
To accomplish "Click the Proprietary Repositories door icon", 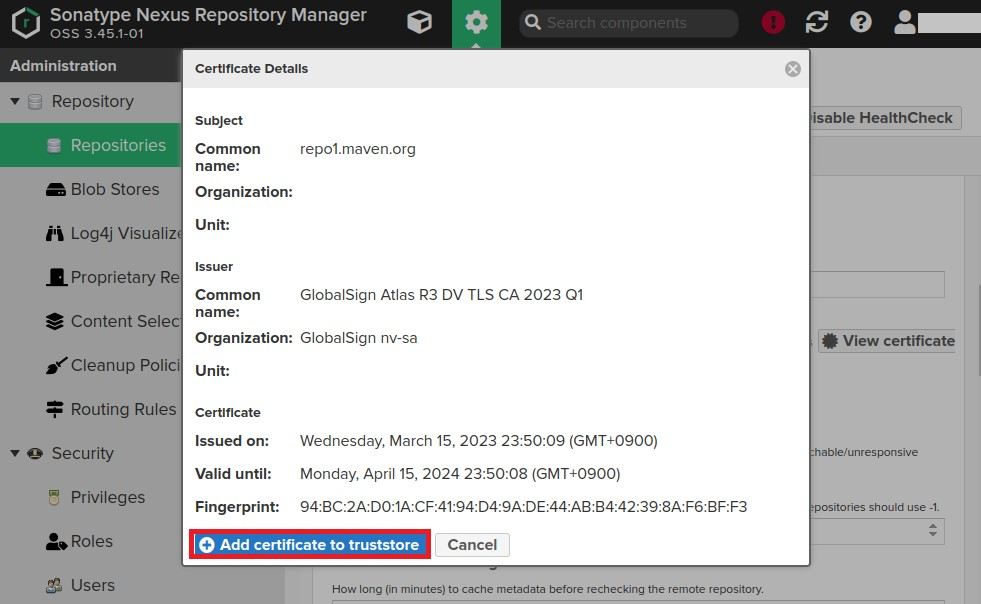I will [56, 277].
